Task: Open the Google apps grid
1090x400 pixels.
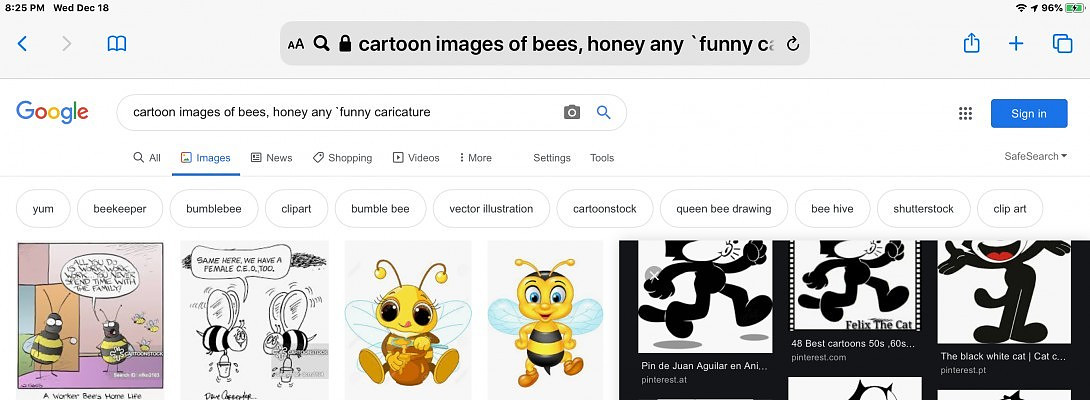Action: click(965, 114)
